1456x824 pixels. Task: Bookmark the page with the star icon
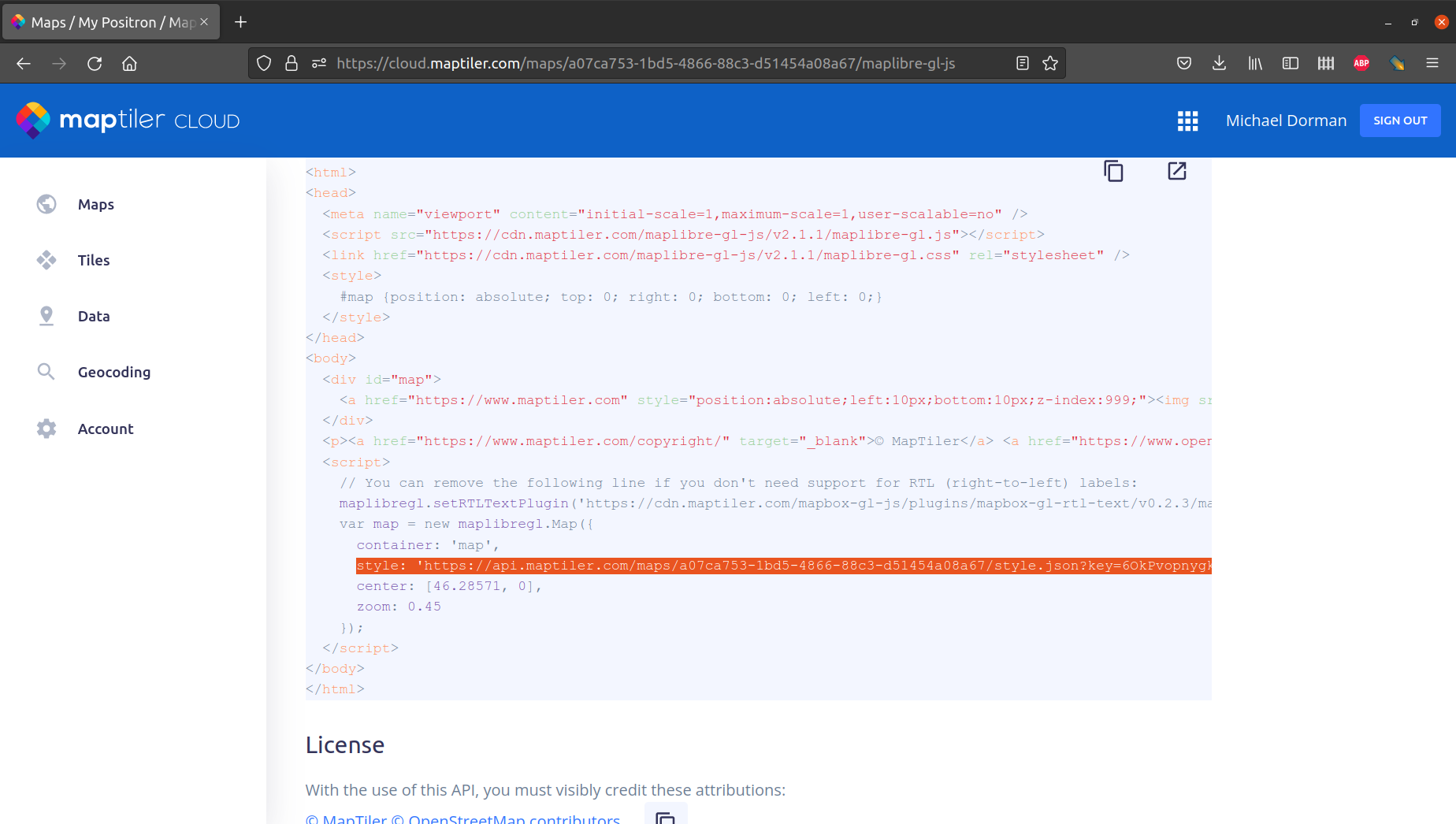pyautogui.click(x=1050, y=63)
